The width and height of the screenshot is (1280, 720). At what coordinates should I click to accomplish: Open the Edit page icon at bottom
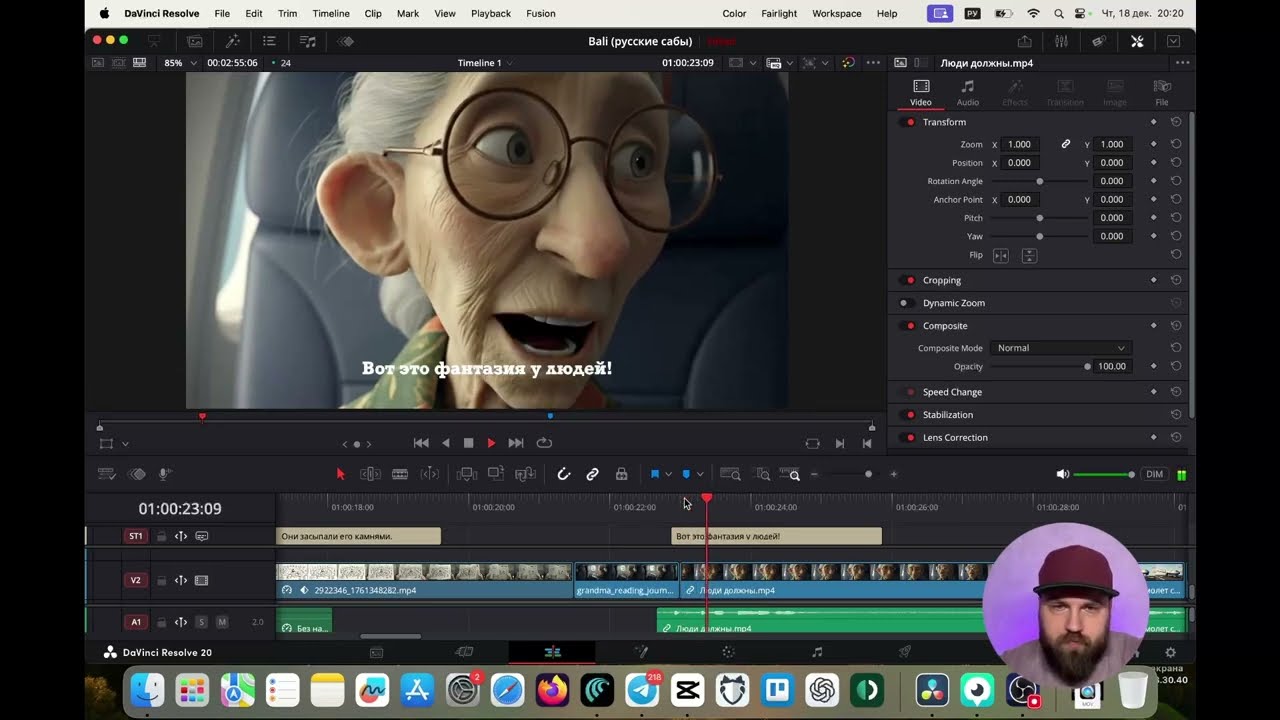[x=552, y=652]
